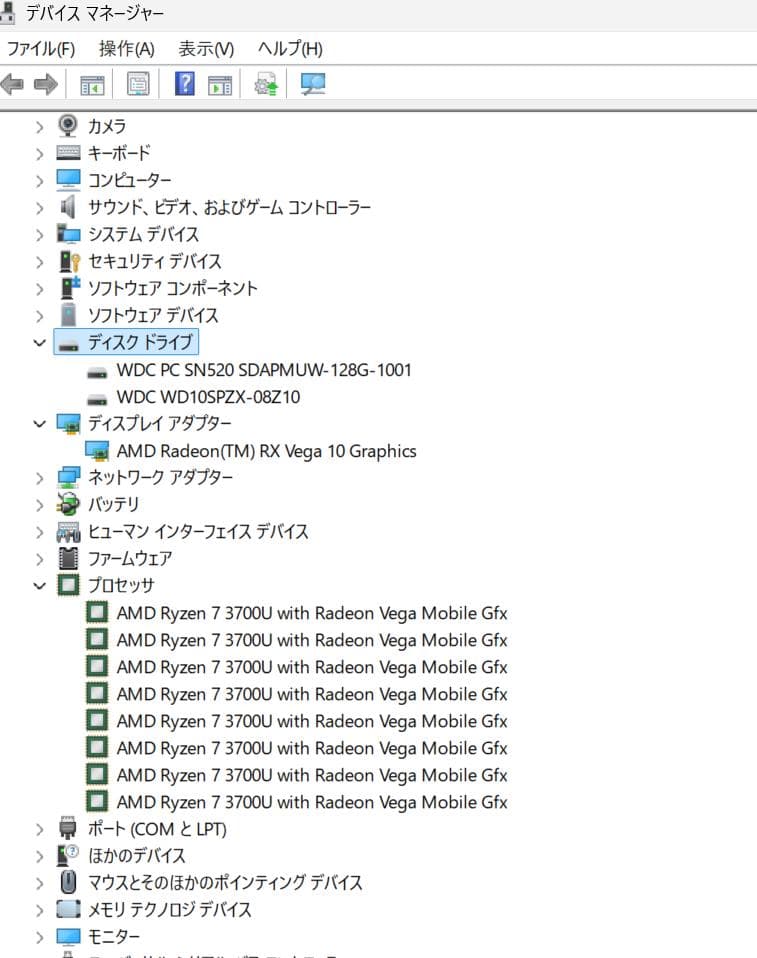Show or hide console tree toolbar icon
The height and width of the screenshot is (958, 757).
coord(93,84)
